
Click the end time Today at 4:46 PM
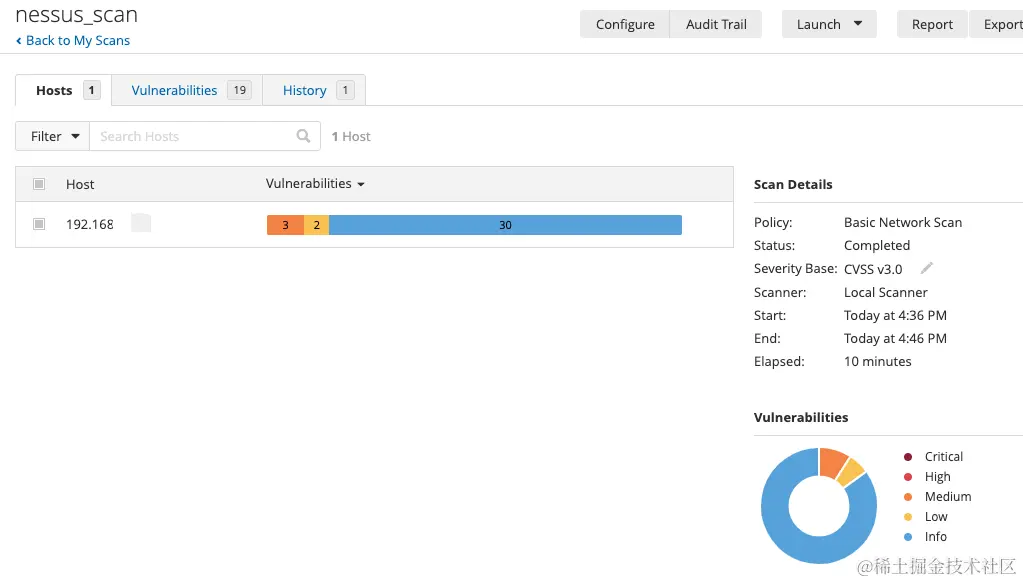point(895,338)
